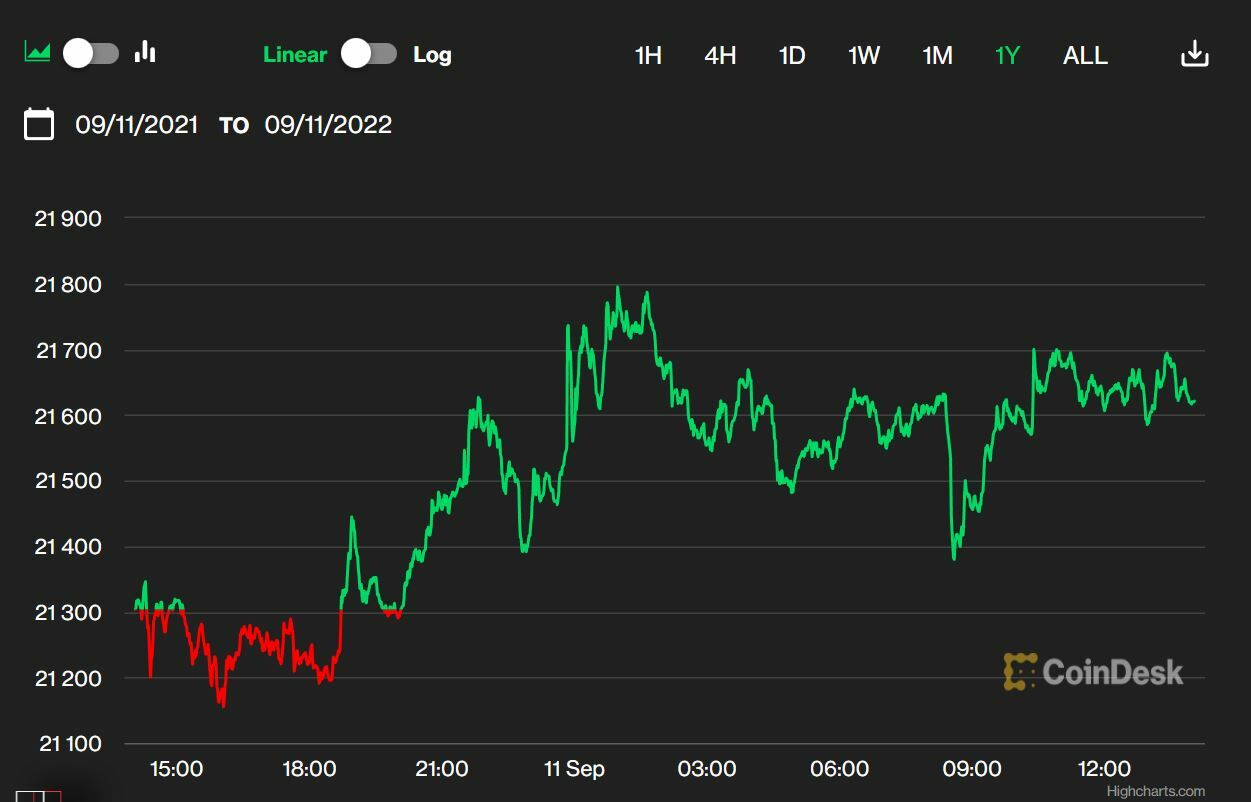Click the 11 Sep axis marker
Screen dimensions: 1251x802
[574, 769]
